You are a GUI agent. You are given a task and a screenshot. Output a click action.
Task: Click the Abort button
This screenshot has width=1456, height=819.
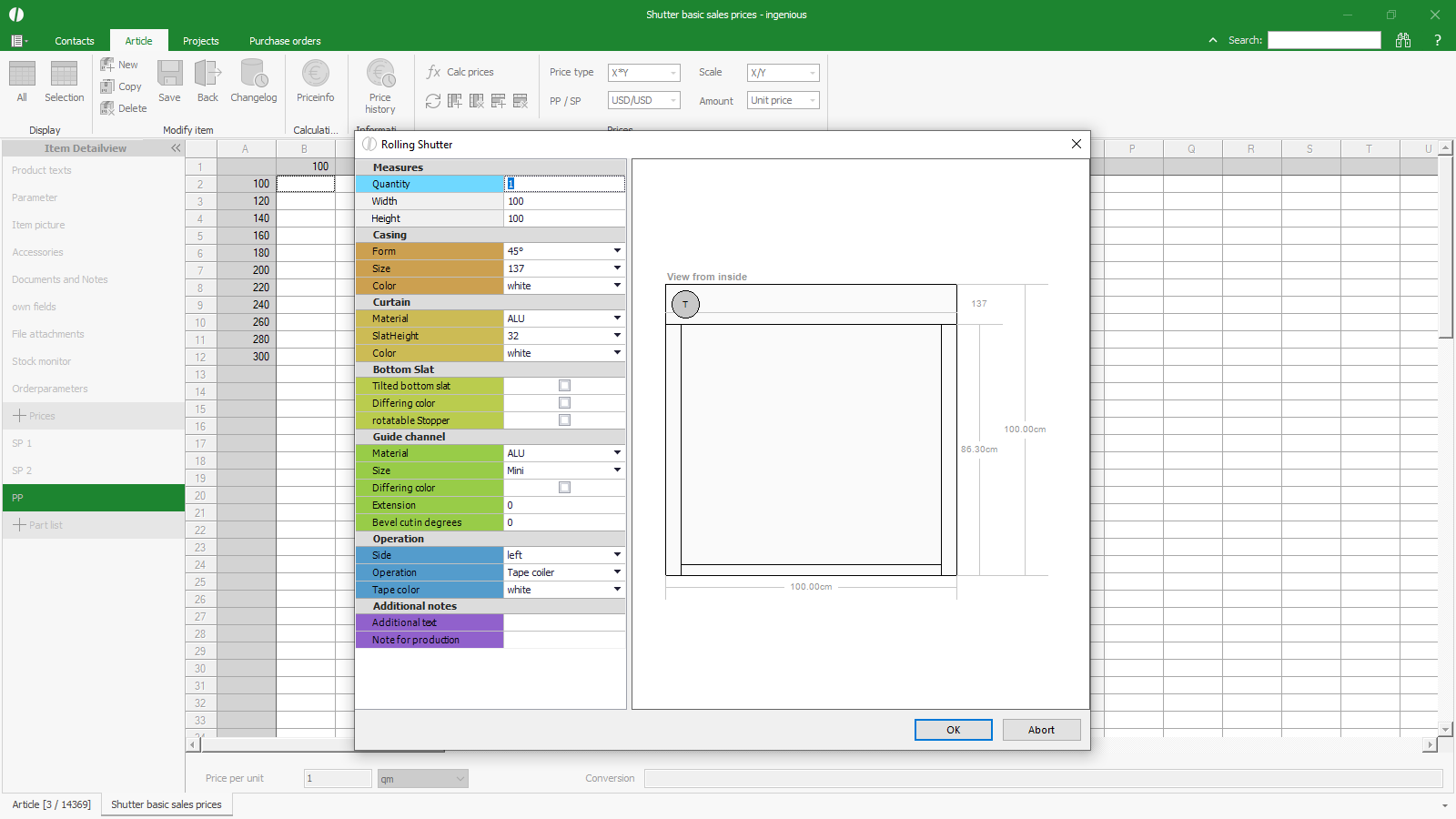tap(1041, 730)
